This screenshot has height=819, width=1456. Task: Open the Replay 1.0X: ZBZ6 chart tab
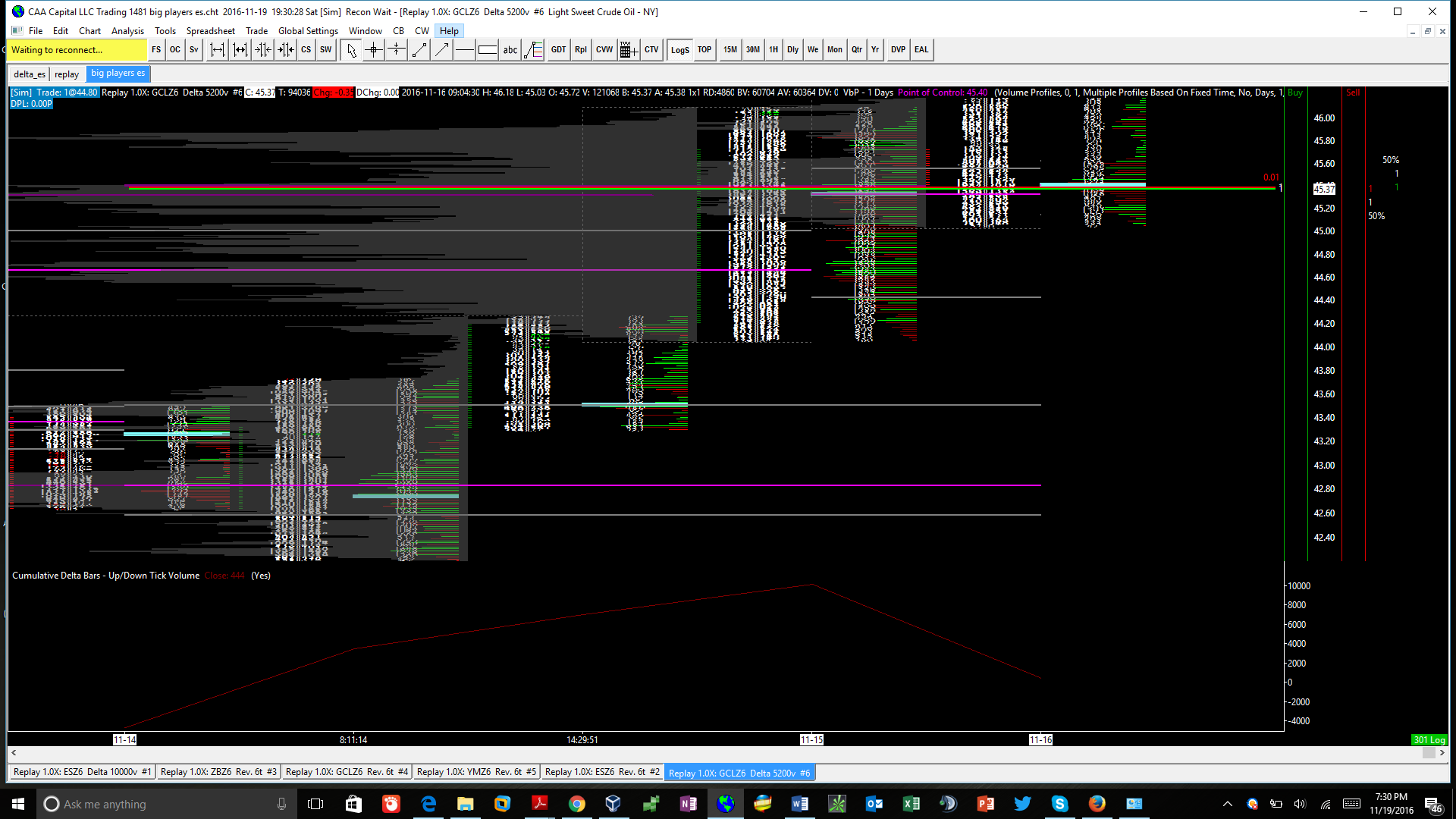[218, 772]
